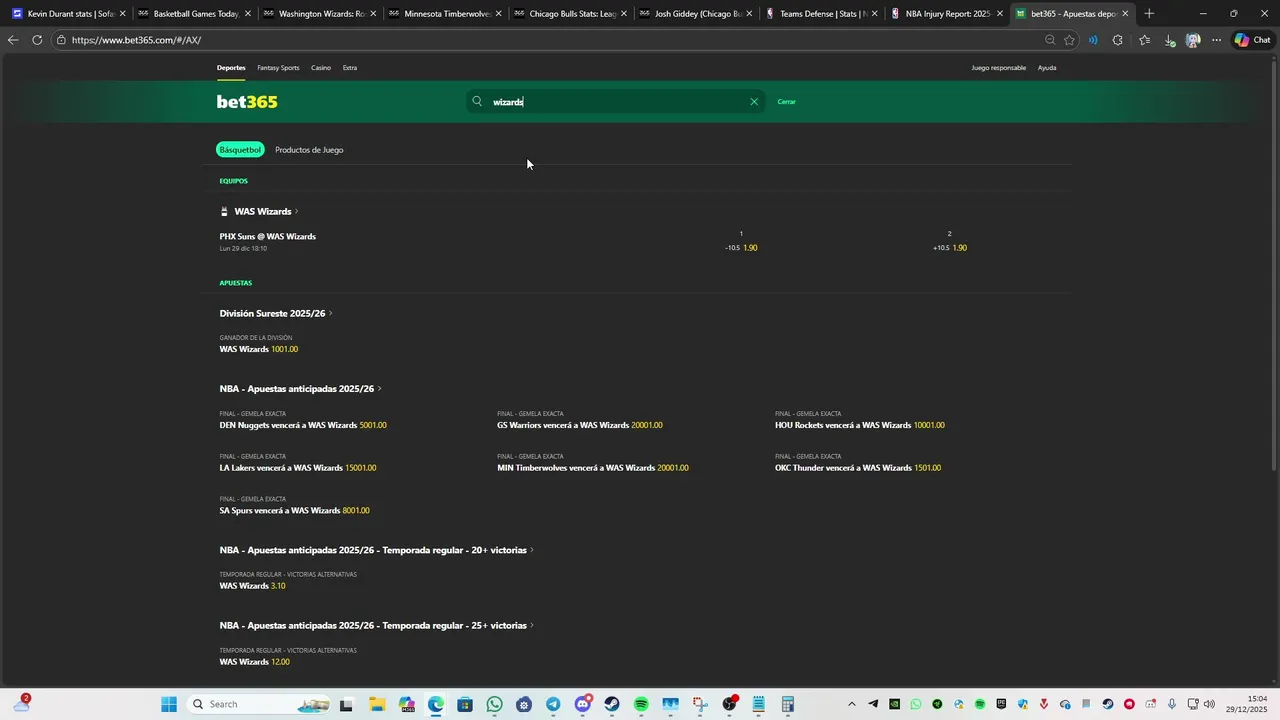Screen dimensions: 1280x720
Task: Open the browser profile avatar
Action: coord(1192,40)
